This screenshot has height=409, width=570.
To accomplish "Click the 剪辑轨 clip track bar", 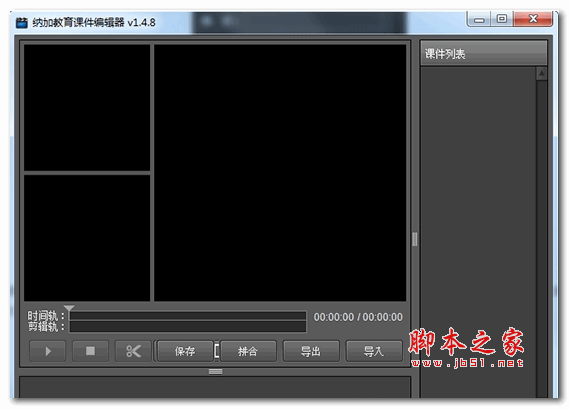I will (188, 326).
